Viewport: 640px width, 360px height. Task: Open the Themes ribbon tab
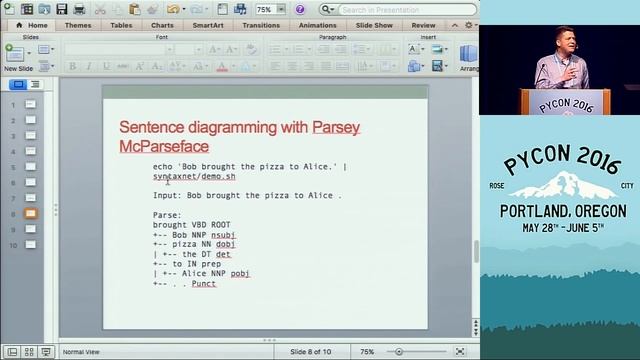click(x=78, y=25)
